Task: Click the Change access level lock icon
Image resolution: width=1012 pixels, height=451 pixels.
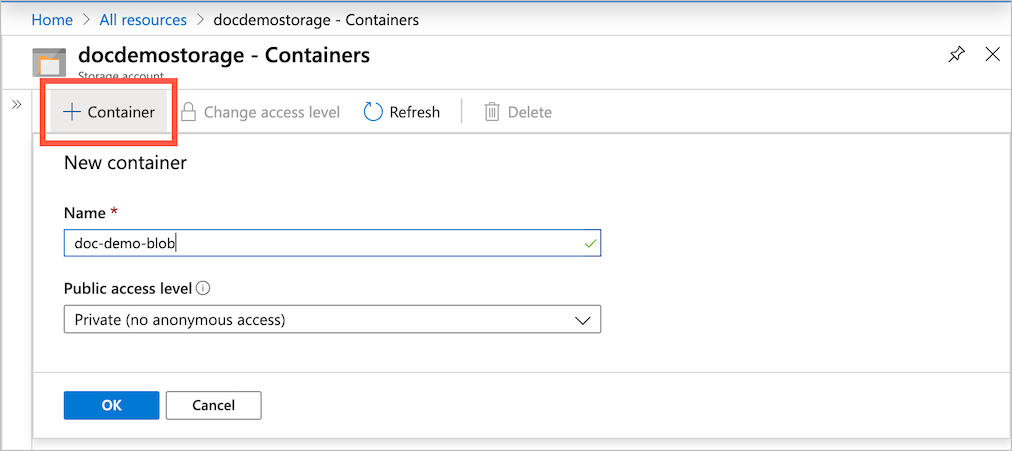Action: (188, 112)
